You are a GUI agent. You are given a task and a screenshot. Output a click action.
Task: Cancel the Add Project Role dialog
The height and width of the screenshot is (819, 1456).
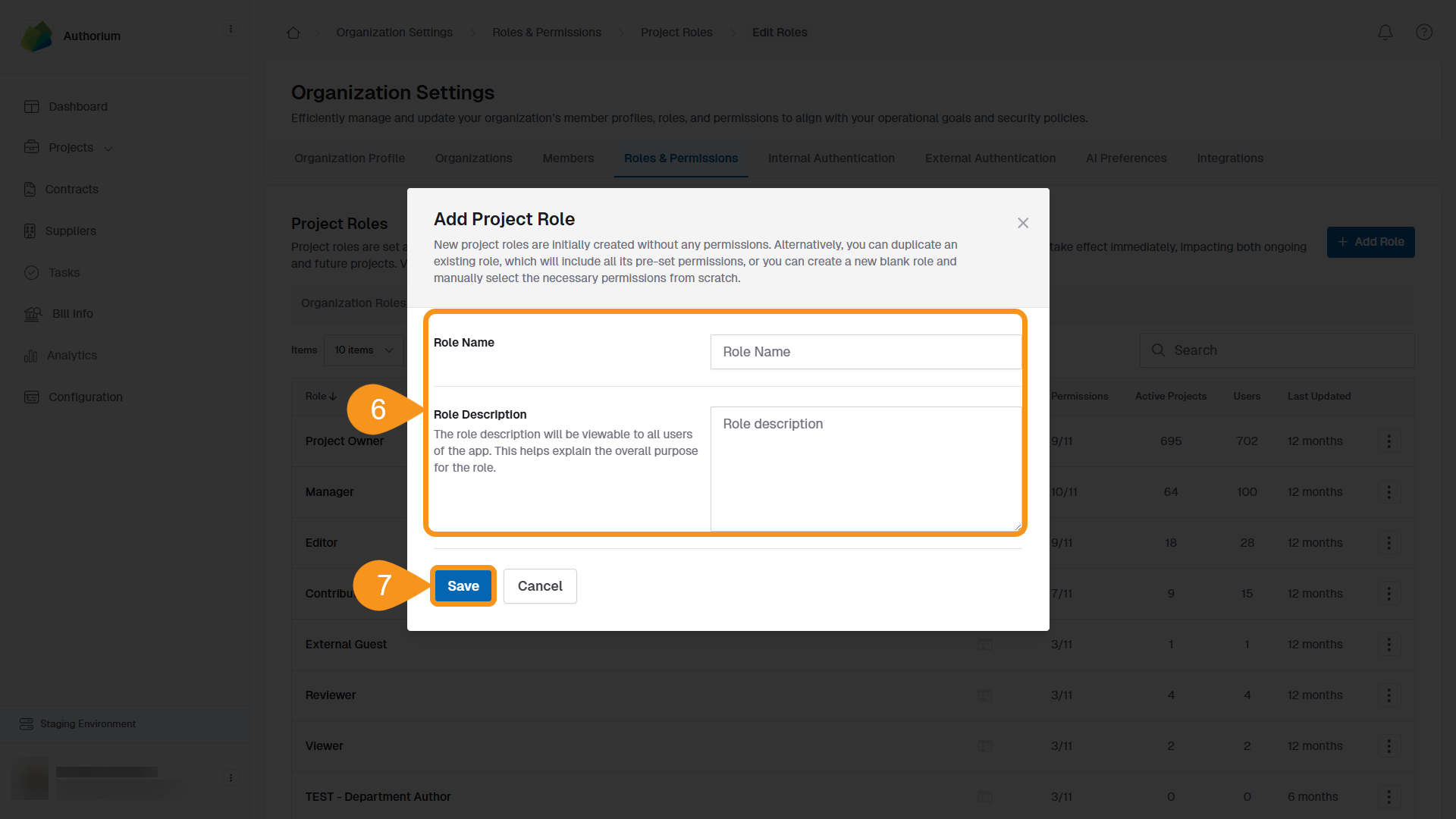coord(540,585)
